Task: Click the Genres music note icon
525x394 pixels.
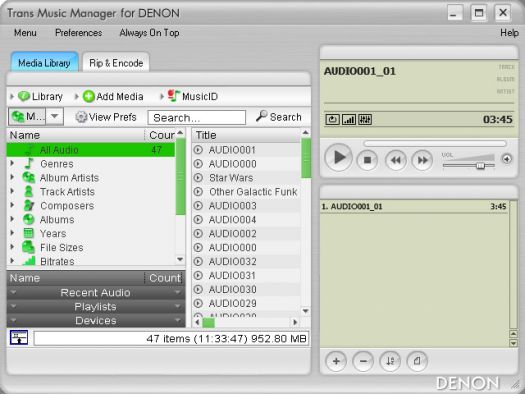Action: coord(29,164)
